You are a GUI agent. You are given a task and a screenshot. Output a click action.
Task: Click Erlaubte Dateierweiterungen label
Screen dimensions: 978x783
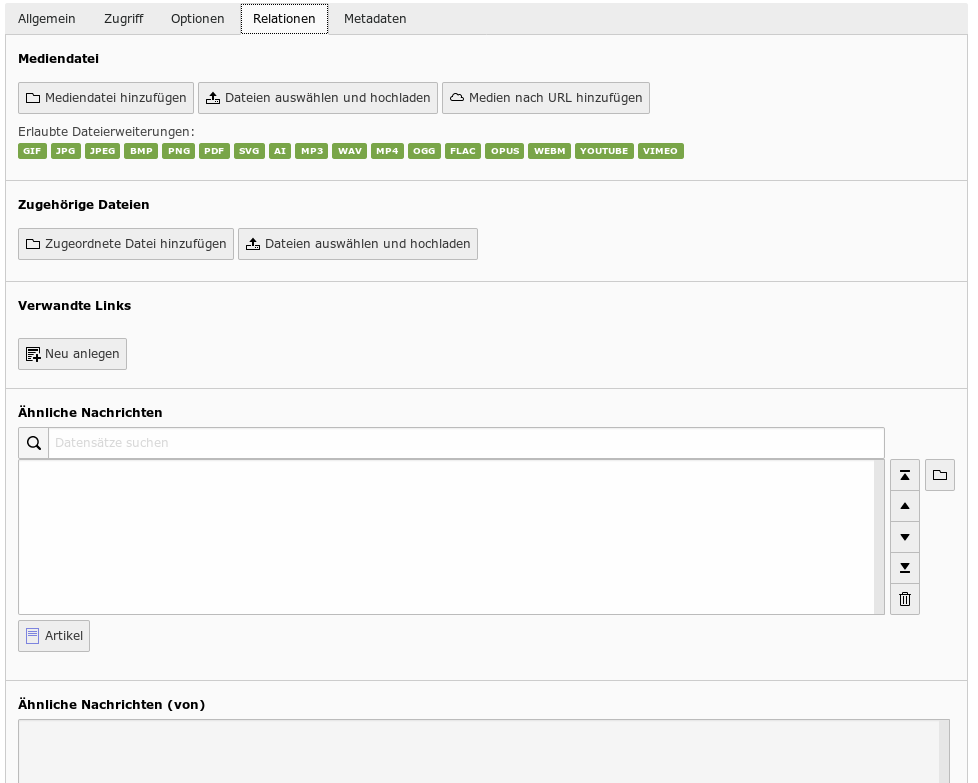(x=106, y=132)
